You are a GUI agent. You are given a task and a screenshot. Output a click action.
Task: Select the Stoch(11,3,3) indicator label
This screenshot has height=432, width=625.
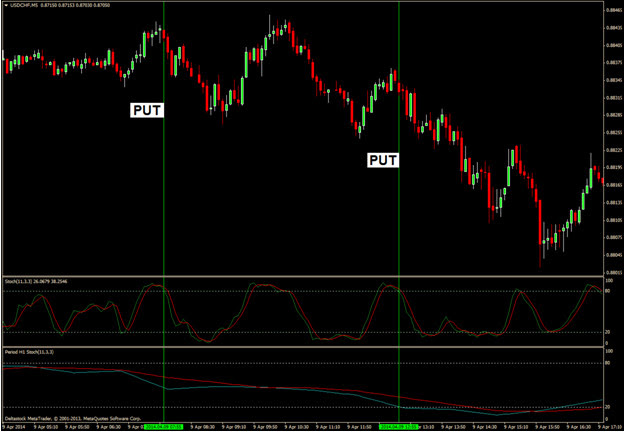[16, 282]
